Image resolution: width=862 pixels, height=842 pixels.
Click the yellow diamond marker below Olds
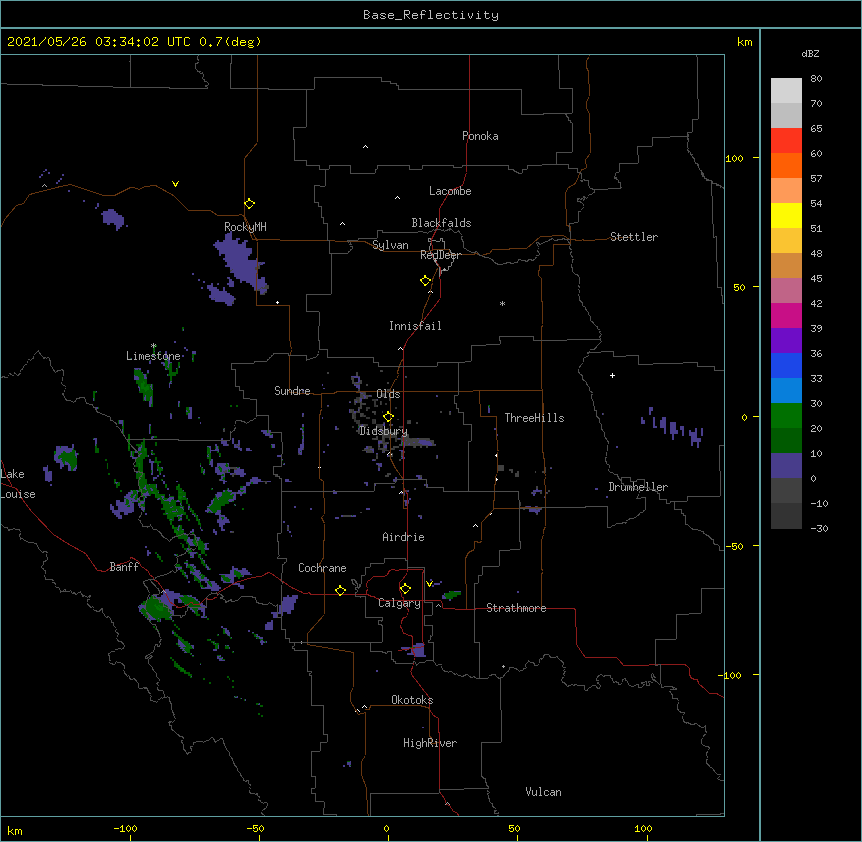(x=388, y=417)
